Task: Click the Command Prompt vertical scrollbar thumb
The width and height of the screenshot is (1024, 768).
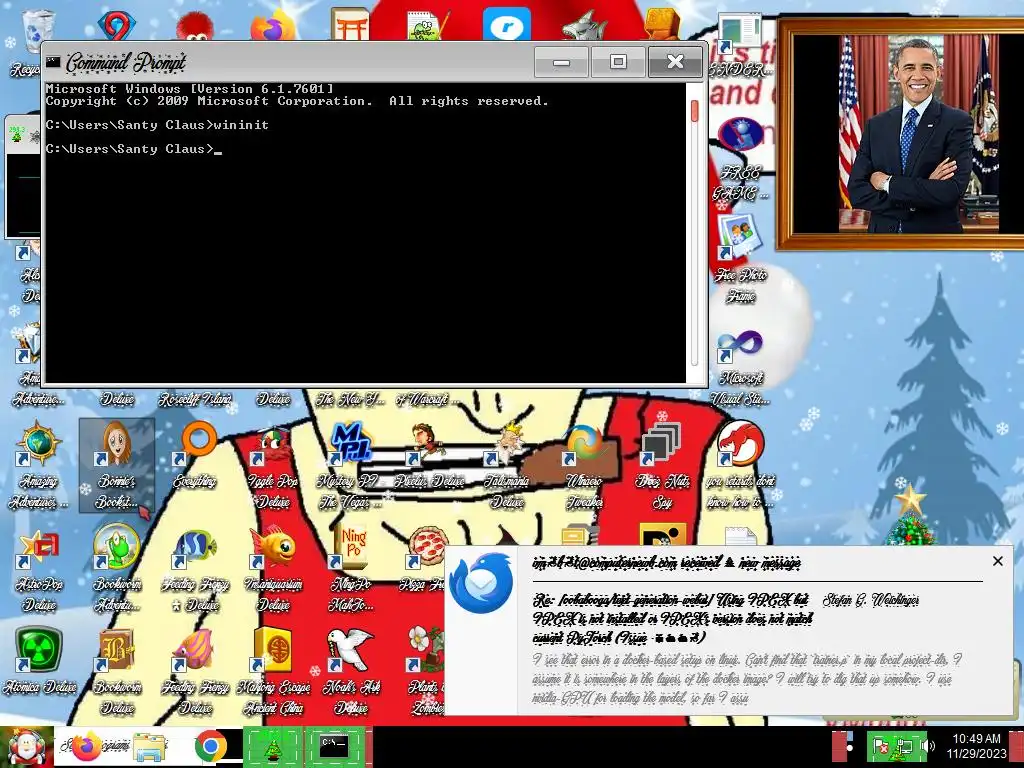Action: (x=694, y=111)
